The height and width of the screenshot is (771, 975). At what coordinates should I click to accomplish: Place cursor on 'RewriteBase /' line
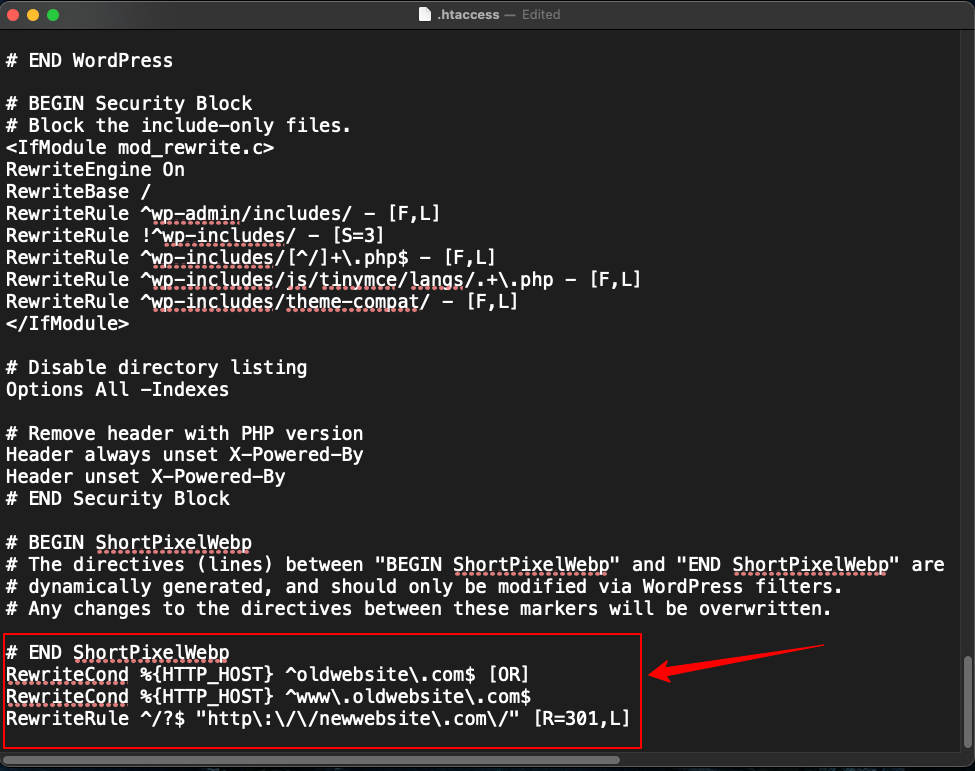pyautogui.click(x=78, y=192)
